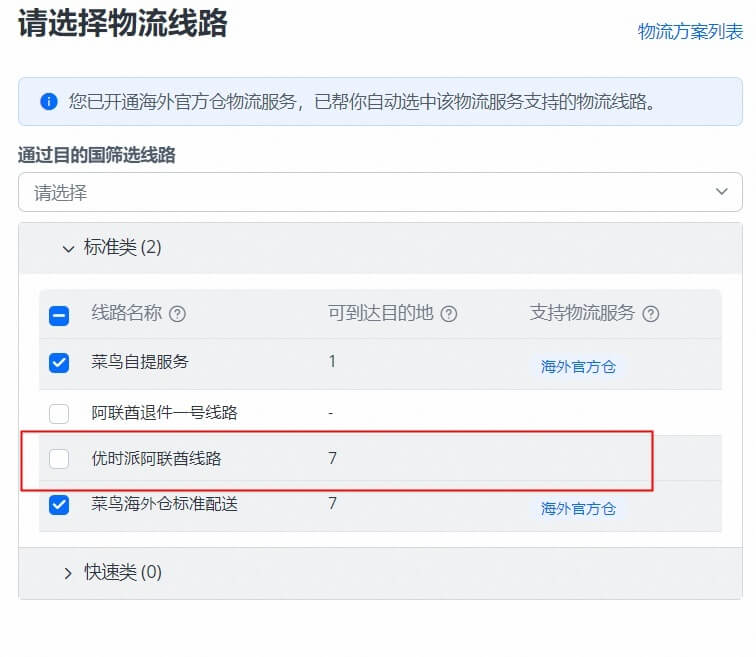Uncheck the 菜鸟海外仓标准配送 checkbox
Viewport: 756px width, 657px height.
[59, 504]
